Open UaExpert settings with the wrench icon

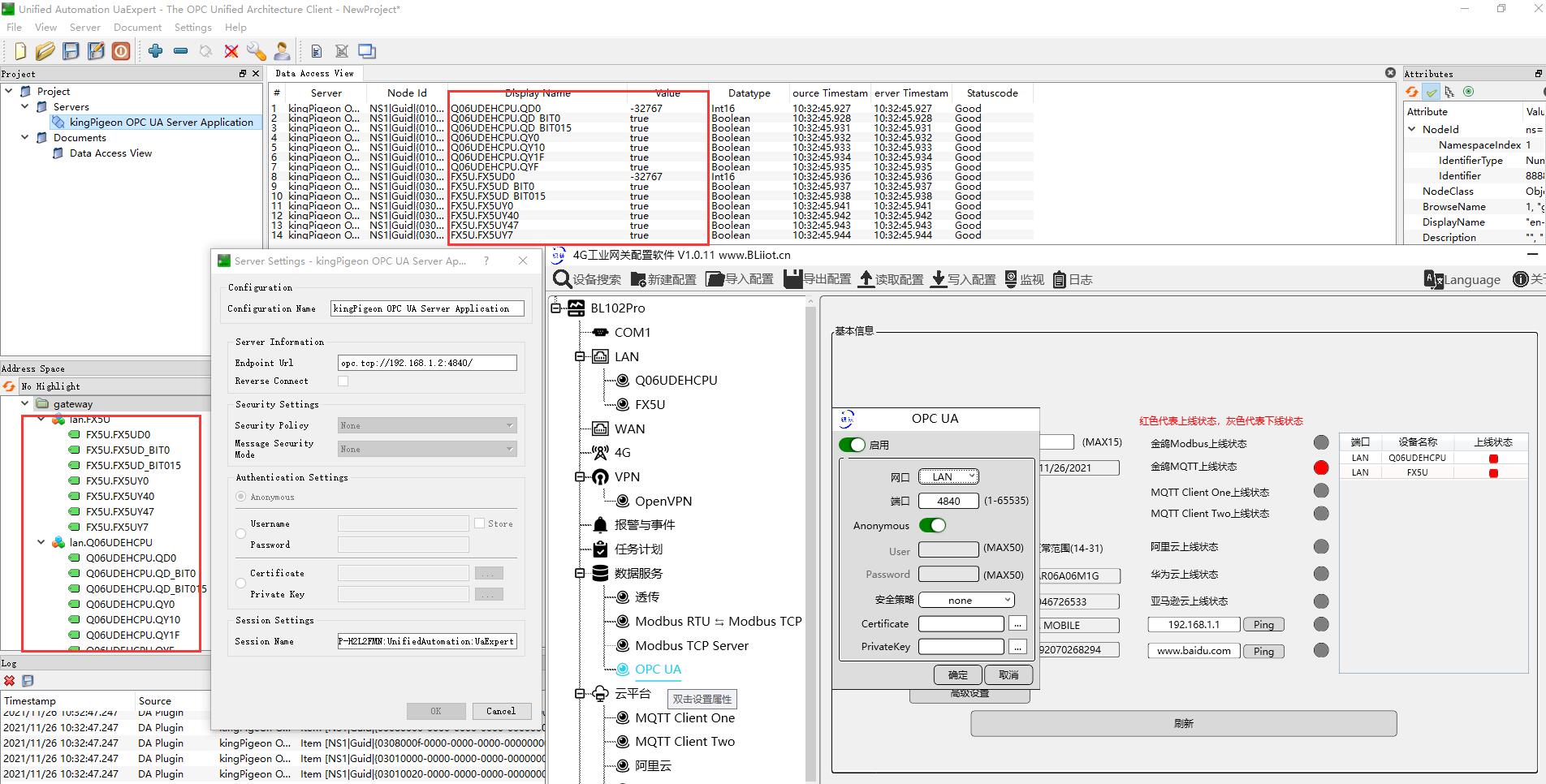[257, 50]
